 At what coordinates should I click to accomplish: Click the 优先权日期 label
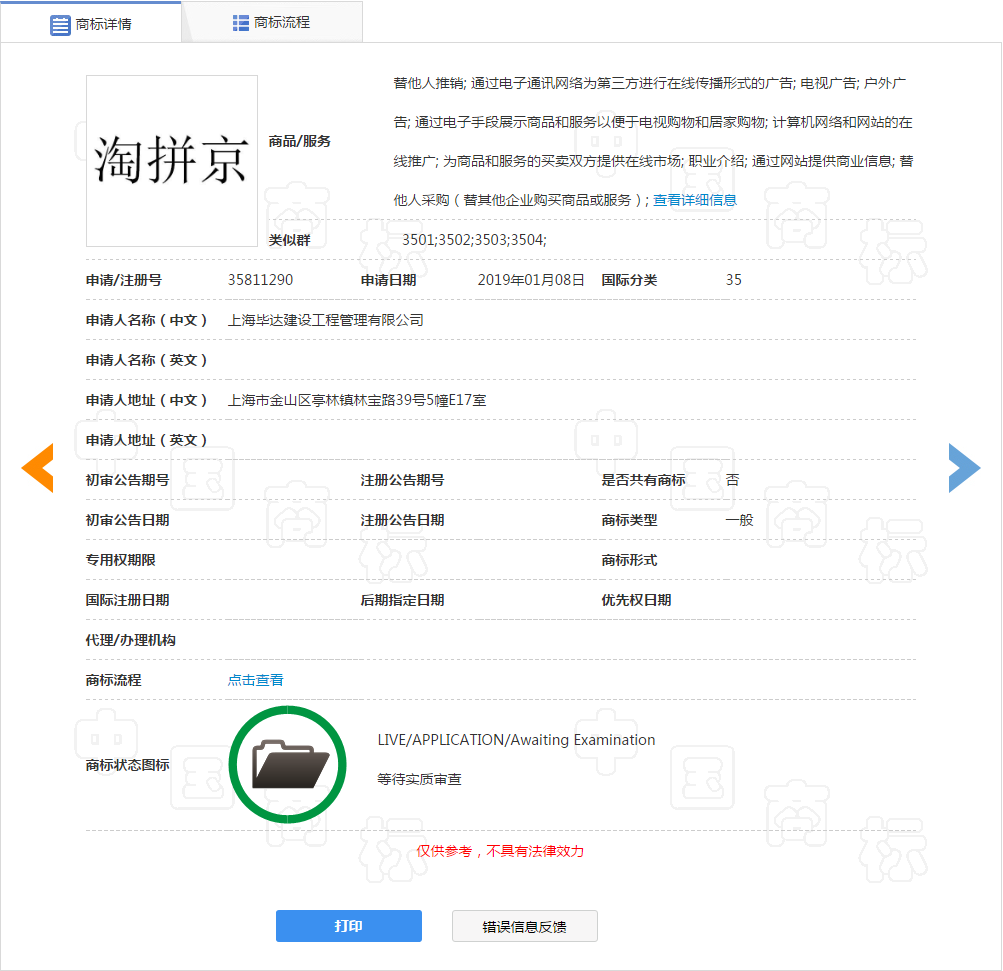point(636,600)
